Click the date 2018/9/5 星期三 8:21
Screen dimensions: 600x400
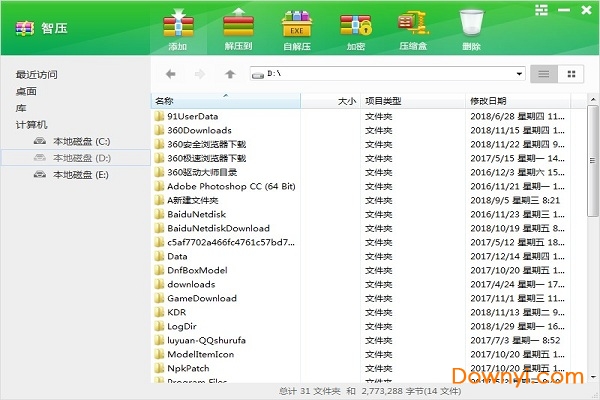coord(515,200)
